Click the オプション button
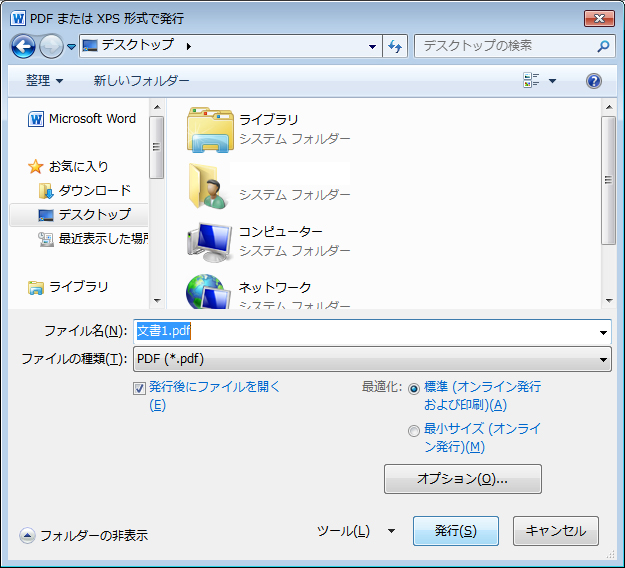This screenshot has height=568, width=625. click(x=462, y=479)
